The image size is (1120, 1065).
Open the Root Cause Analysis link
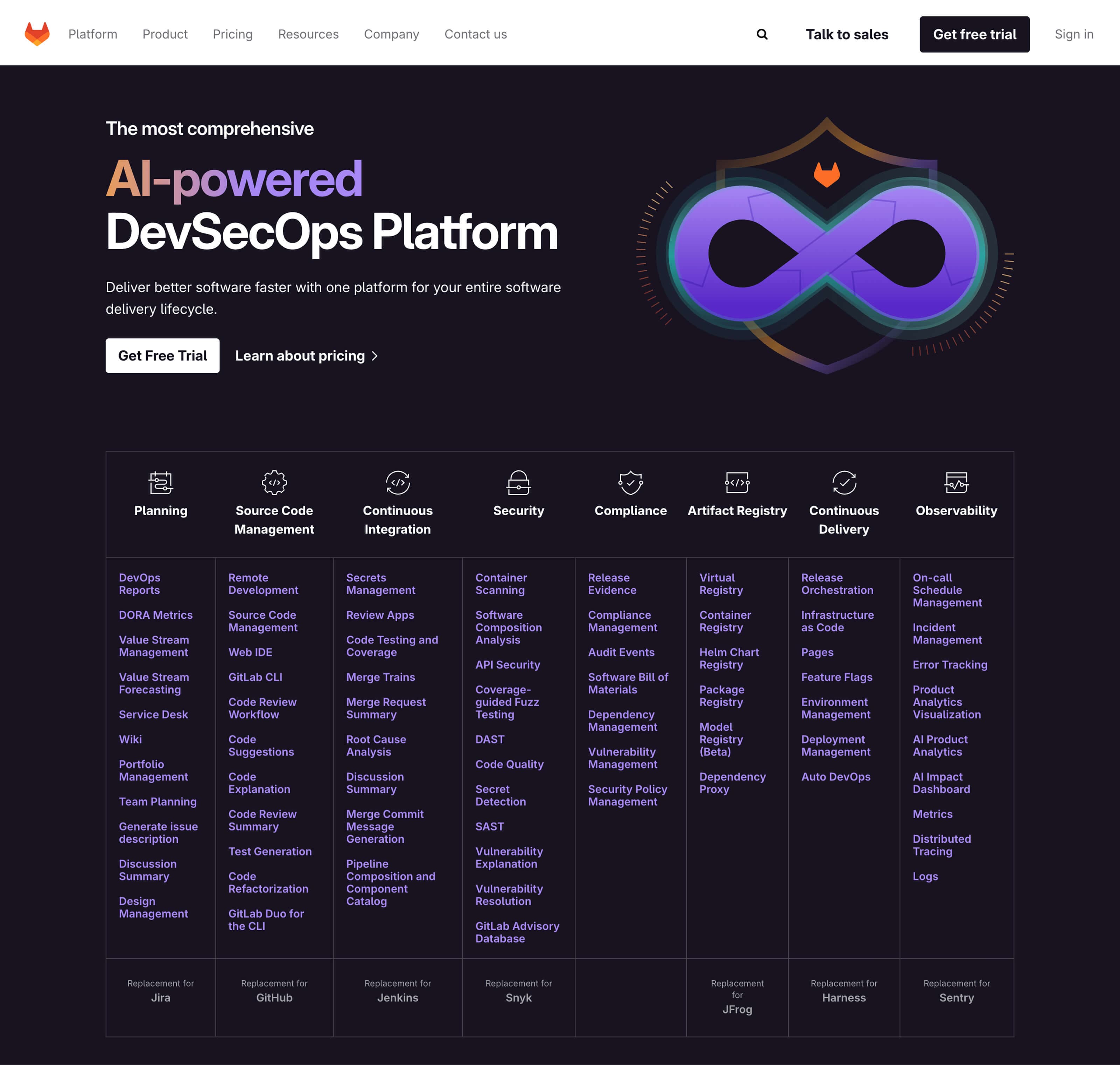point(376,745)
